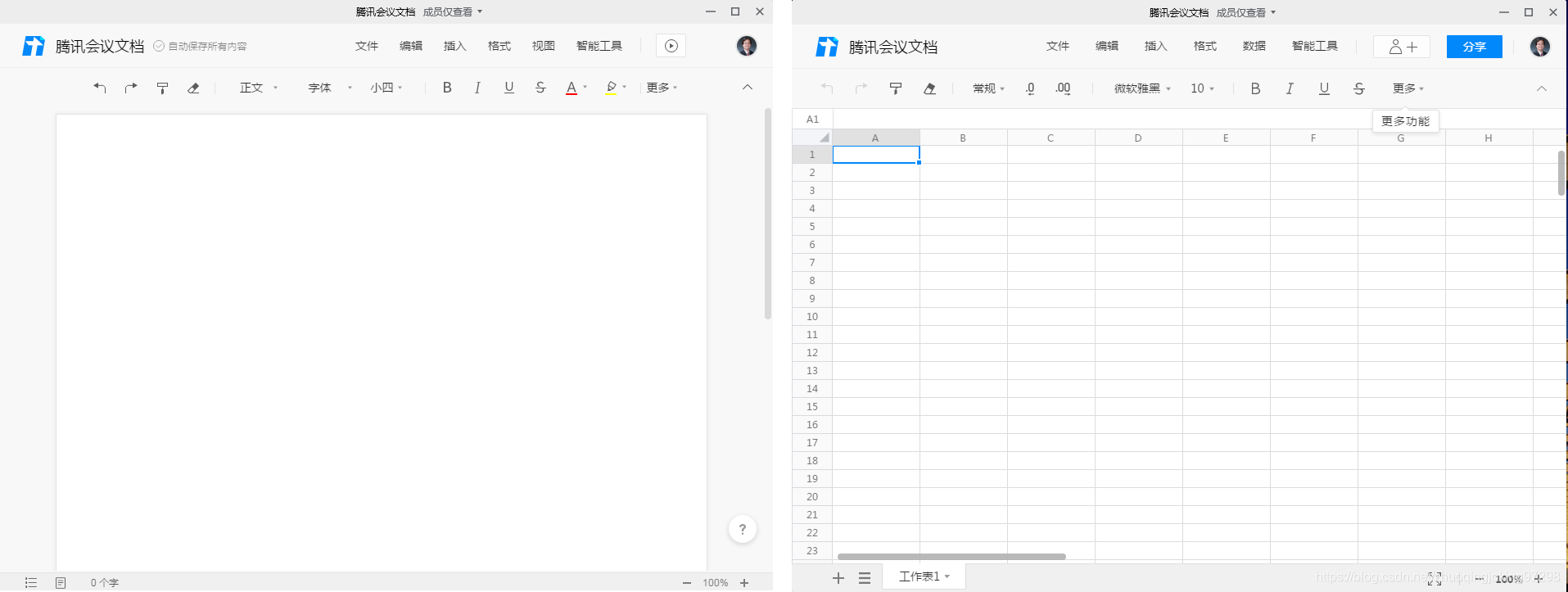Zoom in with plus in document window
The width and height of the screenshot is (1568, 592).
[744, 582]
